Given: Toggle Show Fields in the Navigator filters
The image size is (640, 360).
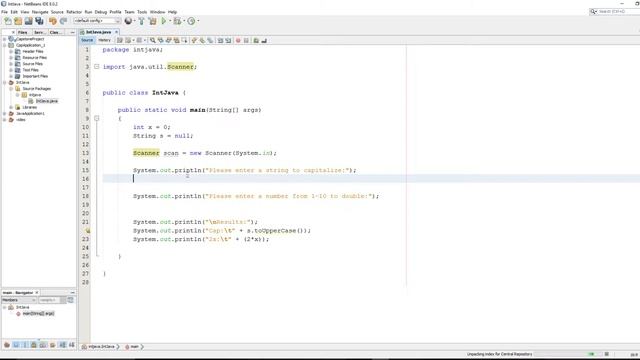Looking at the screenshot, I should (16, 345).
